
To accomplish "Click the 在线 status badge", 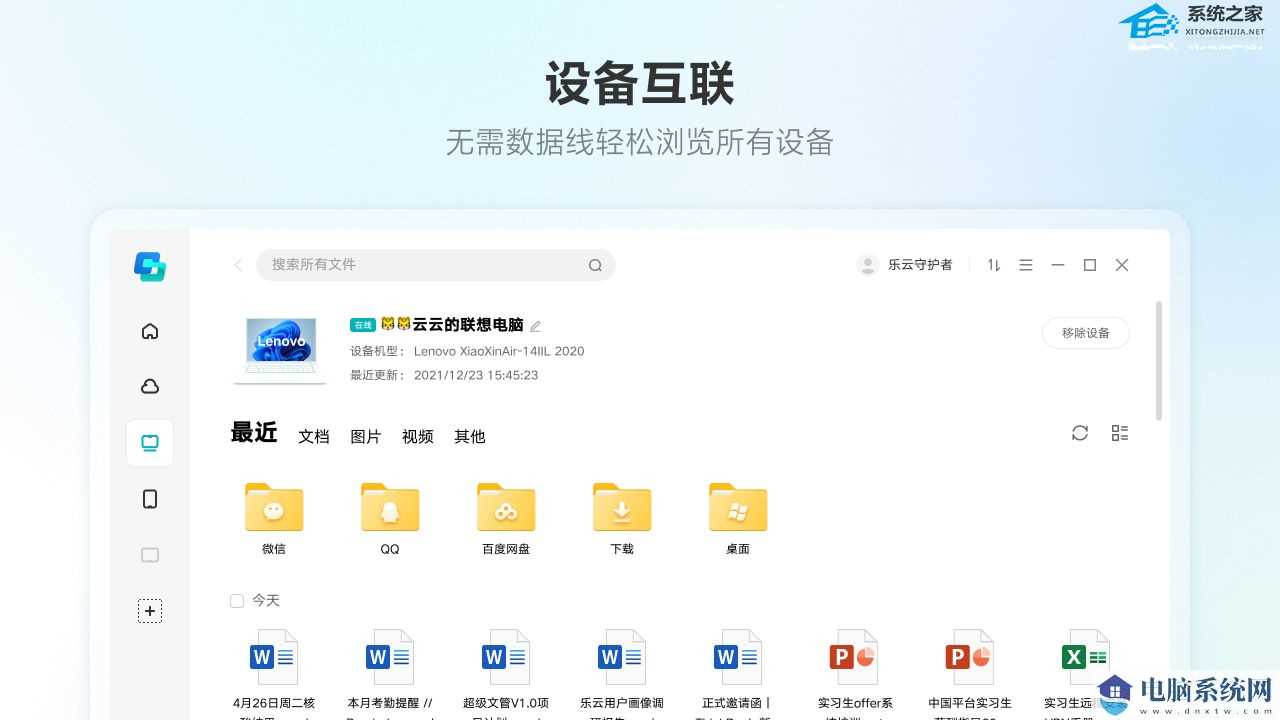I will click(362, 325).
